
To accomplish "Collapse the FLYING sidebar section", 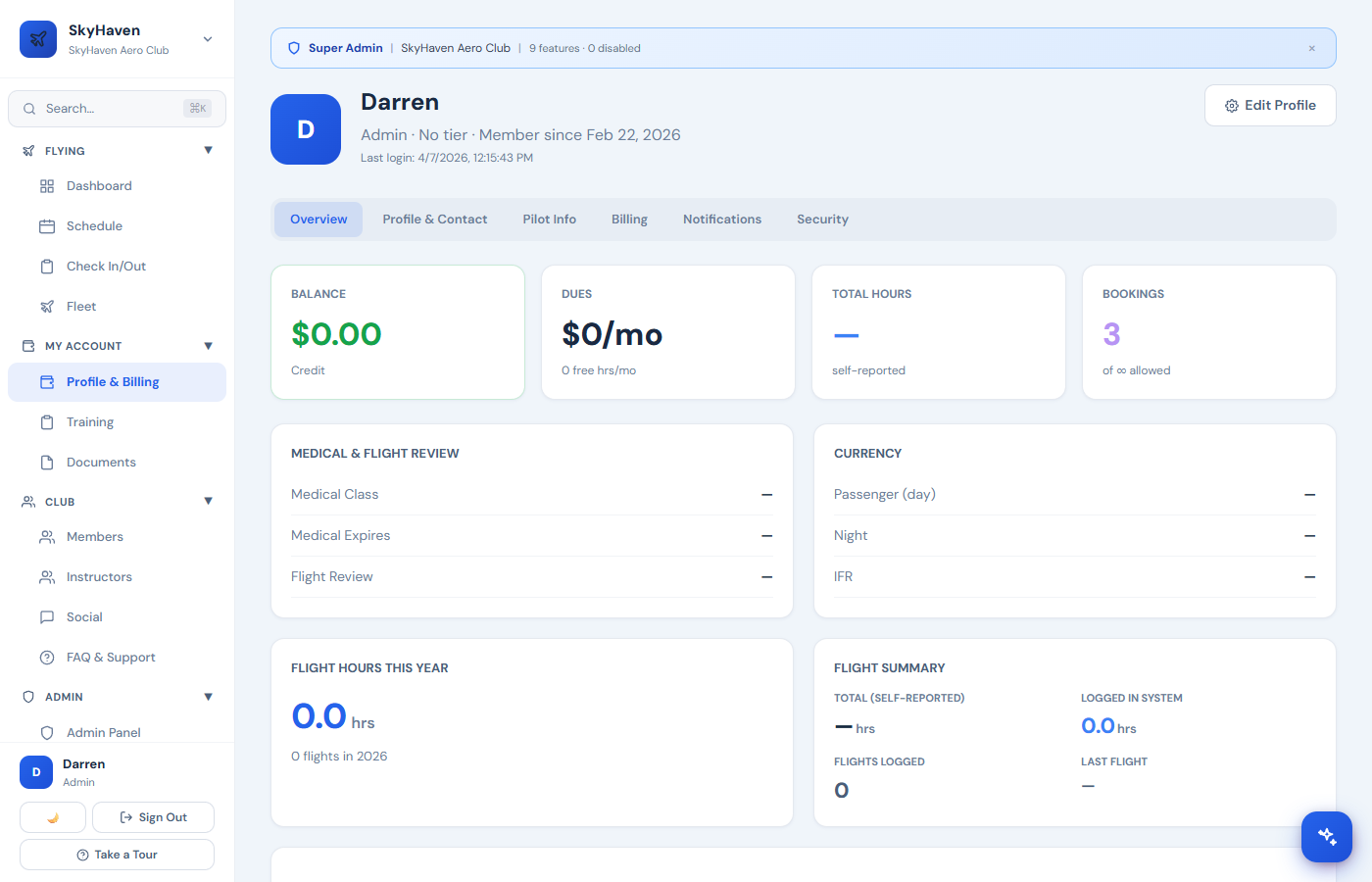I will (208, 150).
